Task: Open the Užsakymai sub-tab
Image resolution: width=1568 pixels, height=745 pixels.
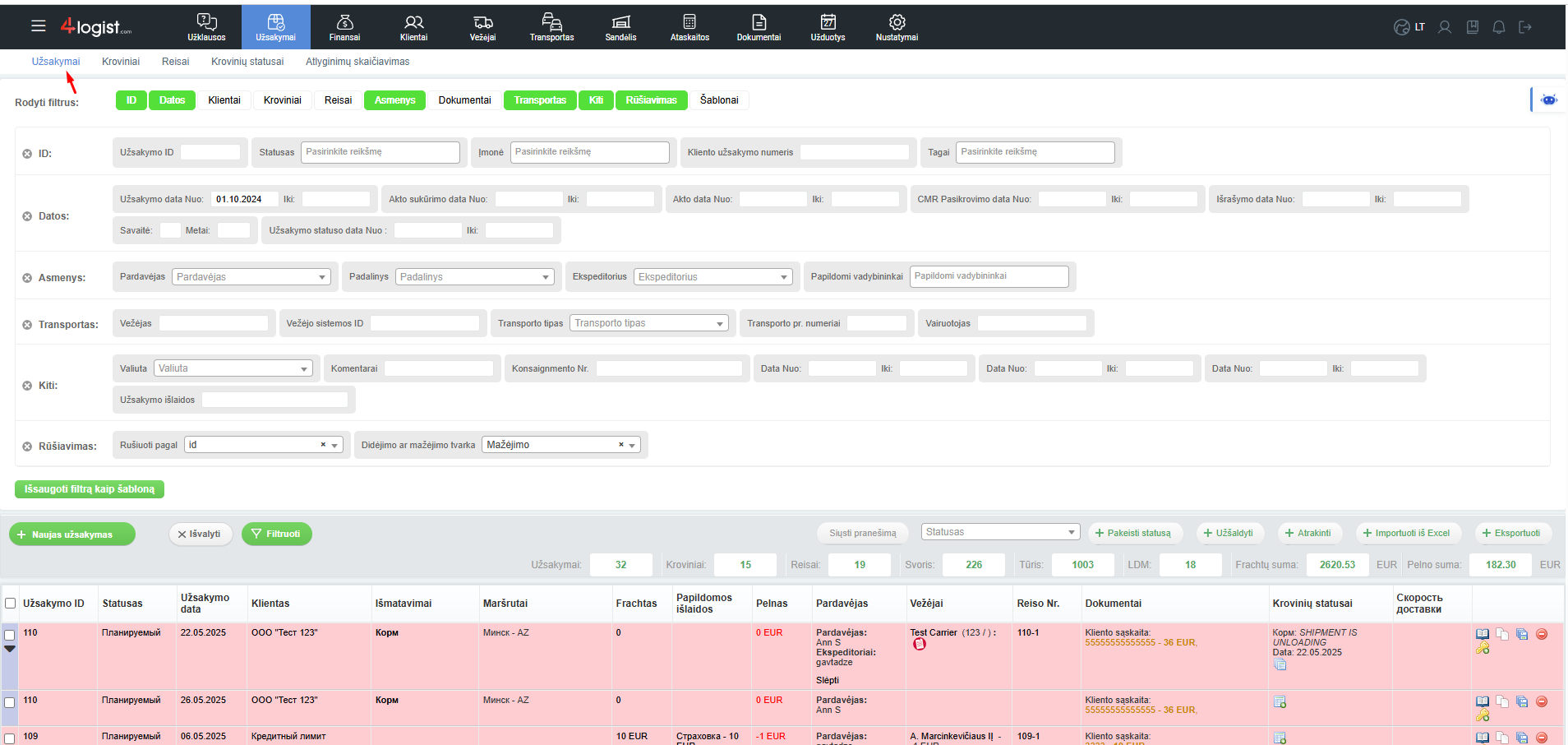Action: [56, 62]
